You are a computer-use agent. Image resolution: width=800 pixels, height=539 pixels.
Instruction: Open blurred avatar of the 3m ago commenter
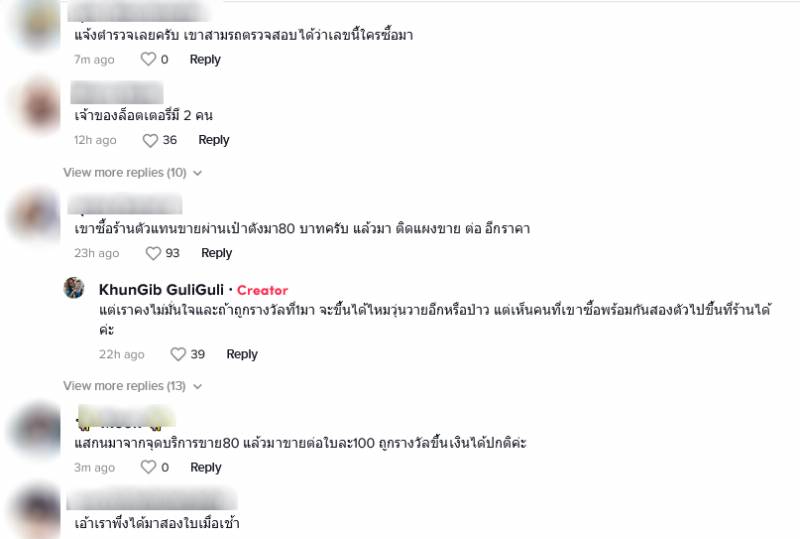(x=37, y=430)
